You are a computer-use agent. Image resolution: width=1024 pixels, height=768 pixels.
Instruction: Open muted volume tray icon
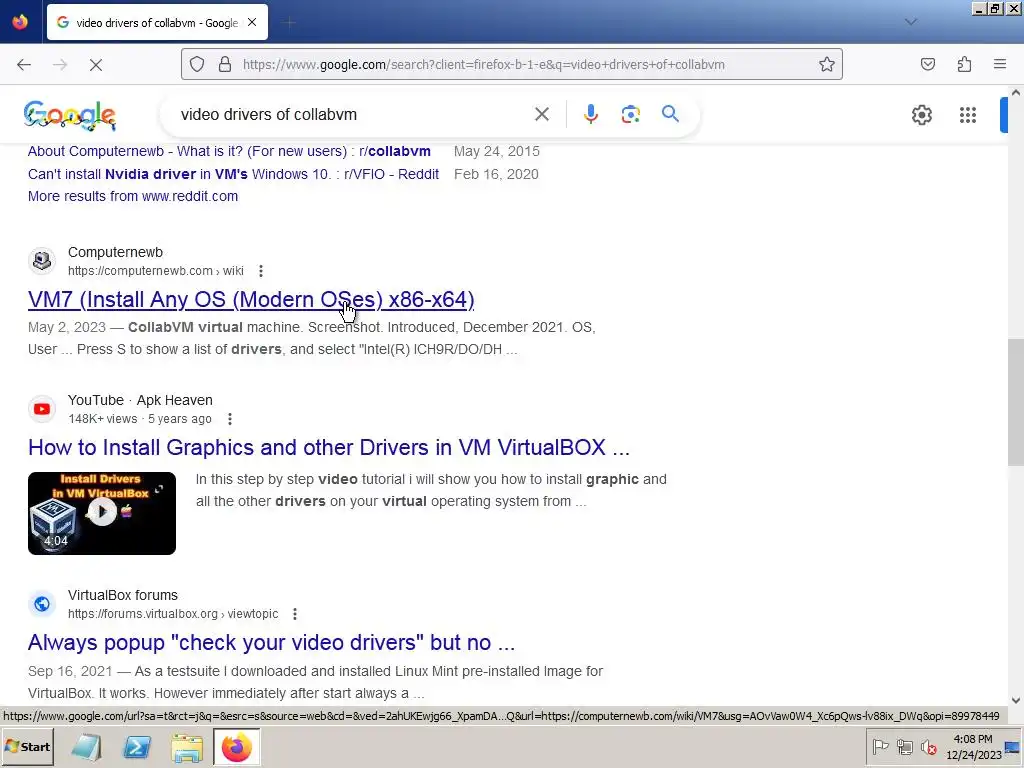(928, 746)
